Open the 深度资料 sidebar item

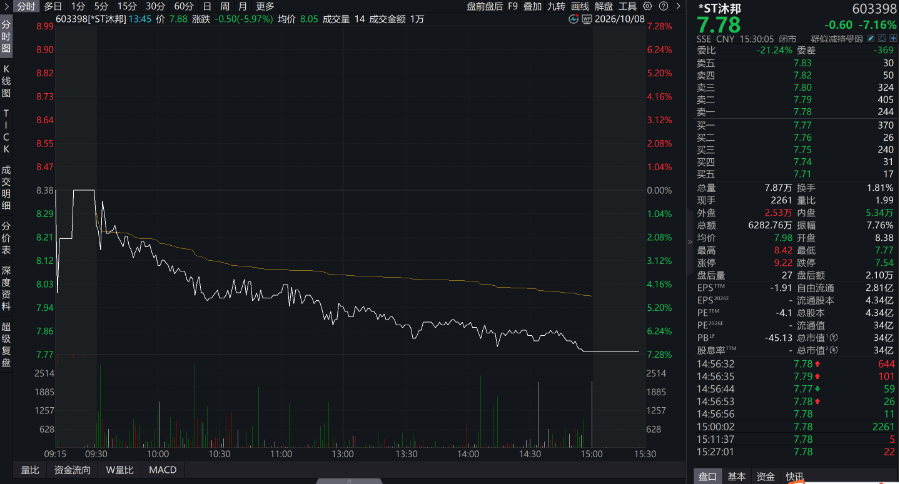tap(6, 288)
